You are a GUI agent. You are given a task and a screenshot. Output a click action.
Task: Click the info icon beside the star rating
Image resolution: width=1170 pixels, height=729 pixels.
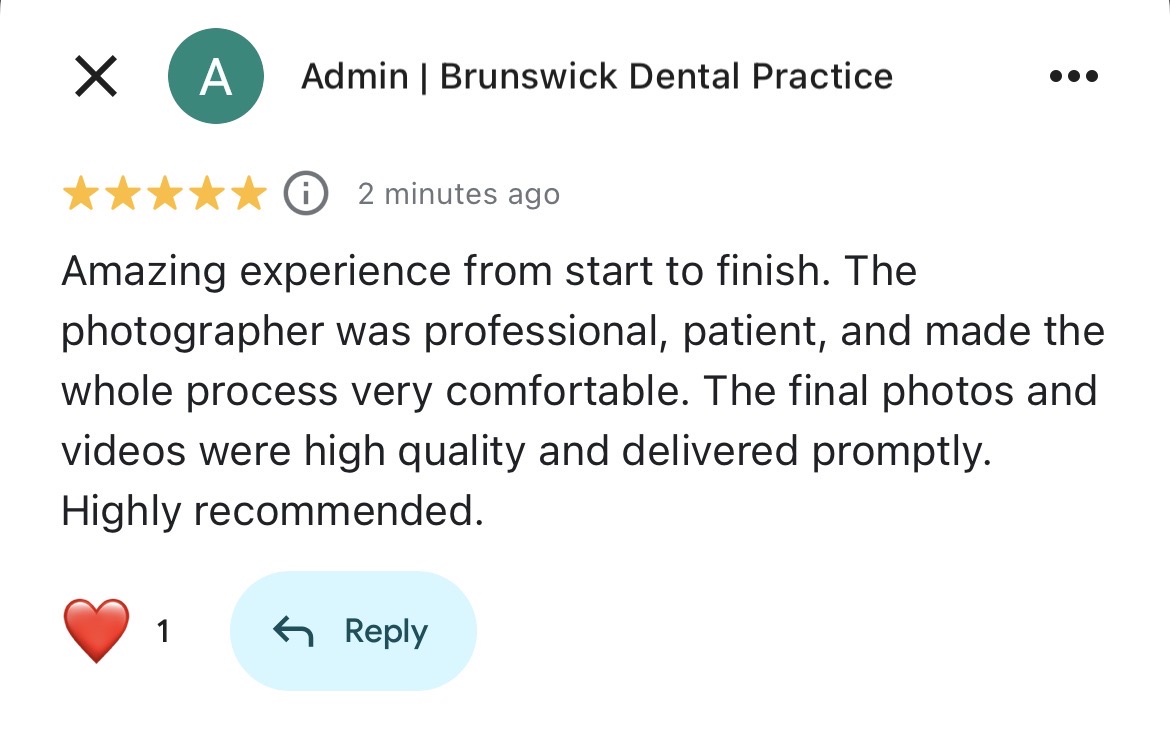[x=306, y=193]
